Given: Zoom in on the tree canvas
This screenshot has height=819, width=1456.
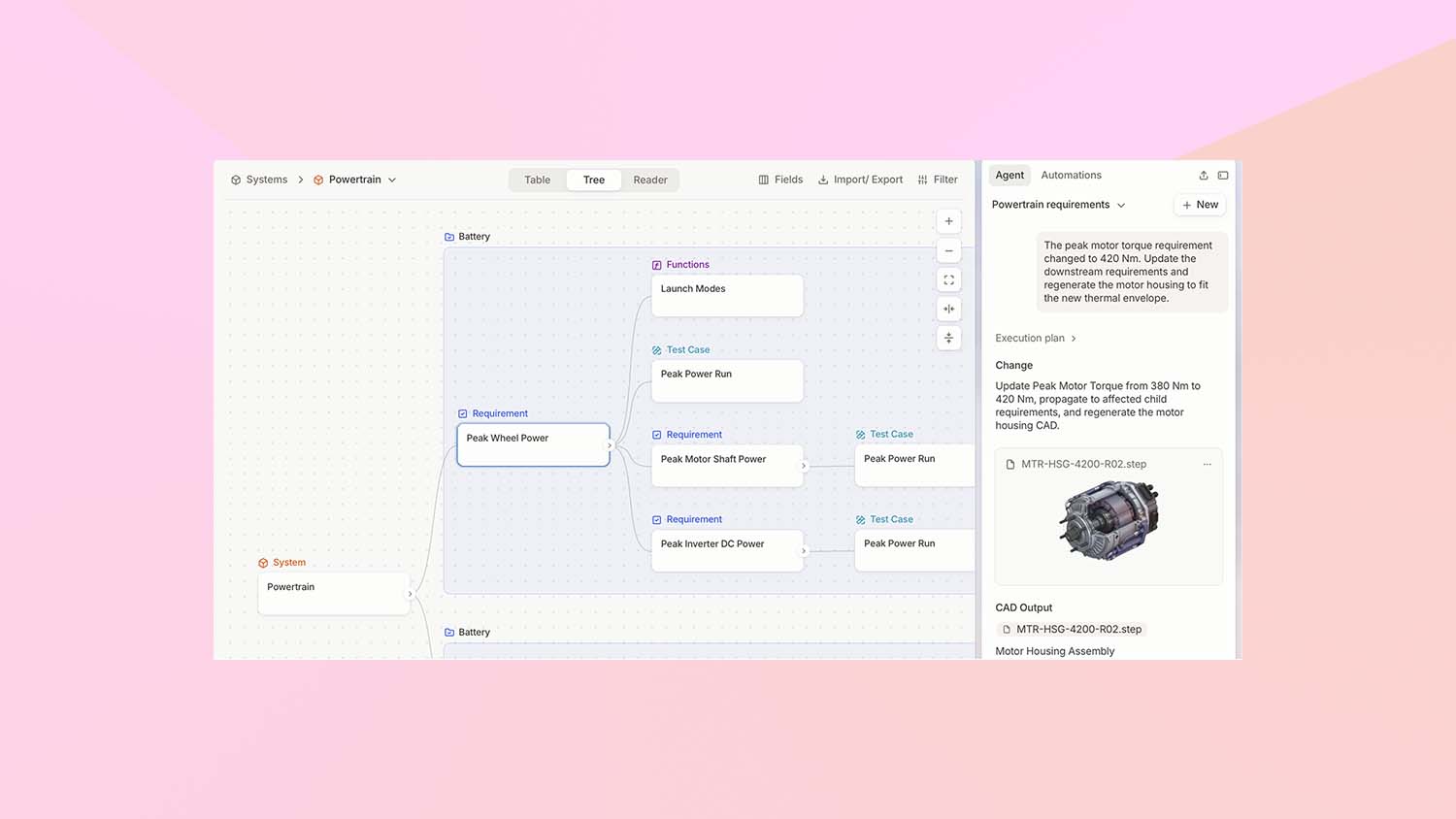Looking at the screenshot, I should click(948, 221).
